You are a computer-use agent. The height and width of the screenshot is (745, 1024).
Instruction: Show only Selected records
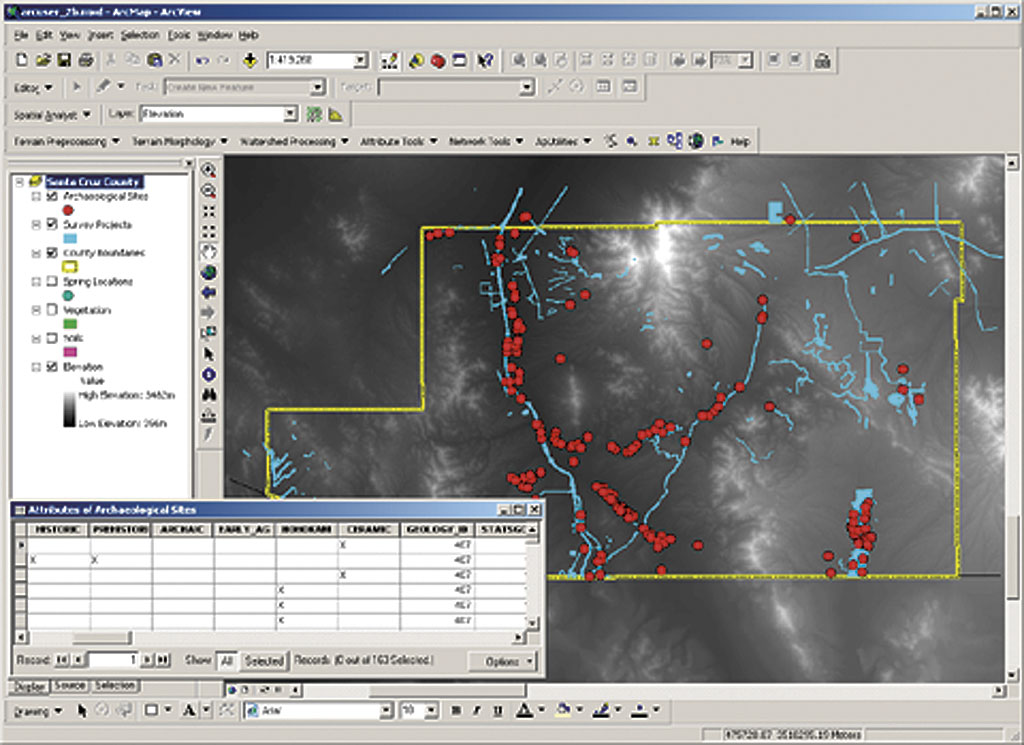(x=263, y=661)
